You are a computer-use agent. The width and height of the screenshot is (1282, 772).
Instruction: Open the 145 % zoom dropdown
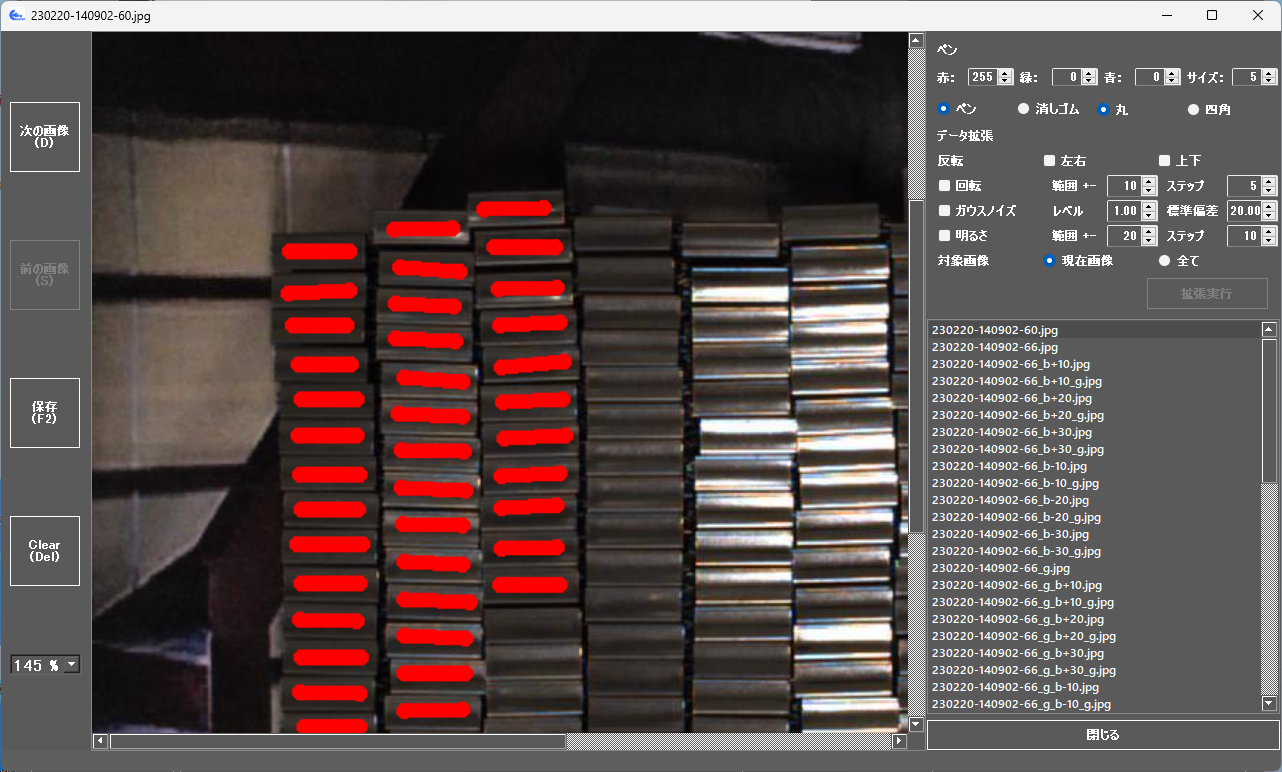tap(45, 665)
